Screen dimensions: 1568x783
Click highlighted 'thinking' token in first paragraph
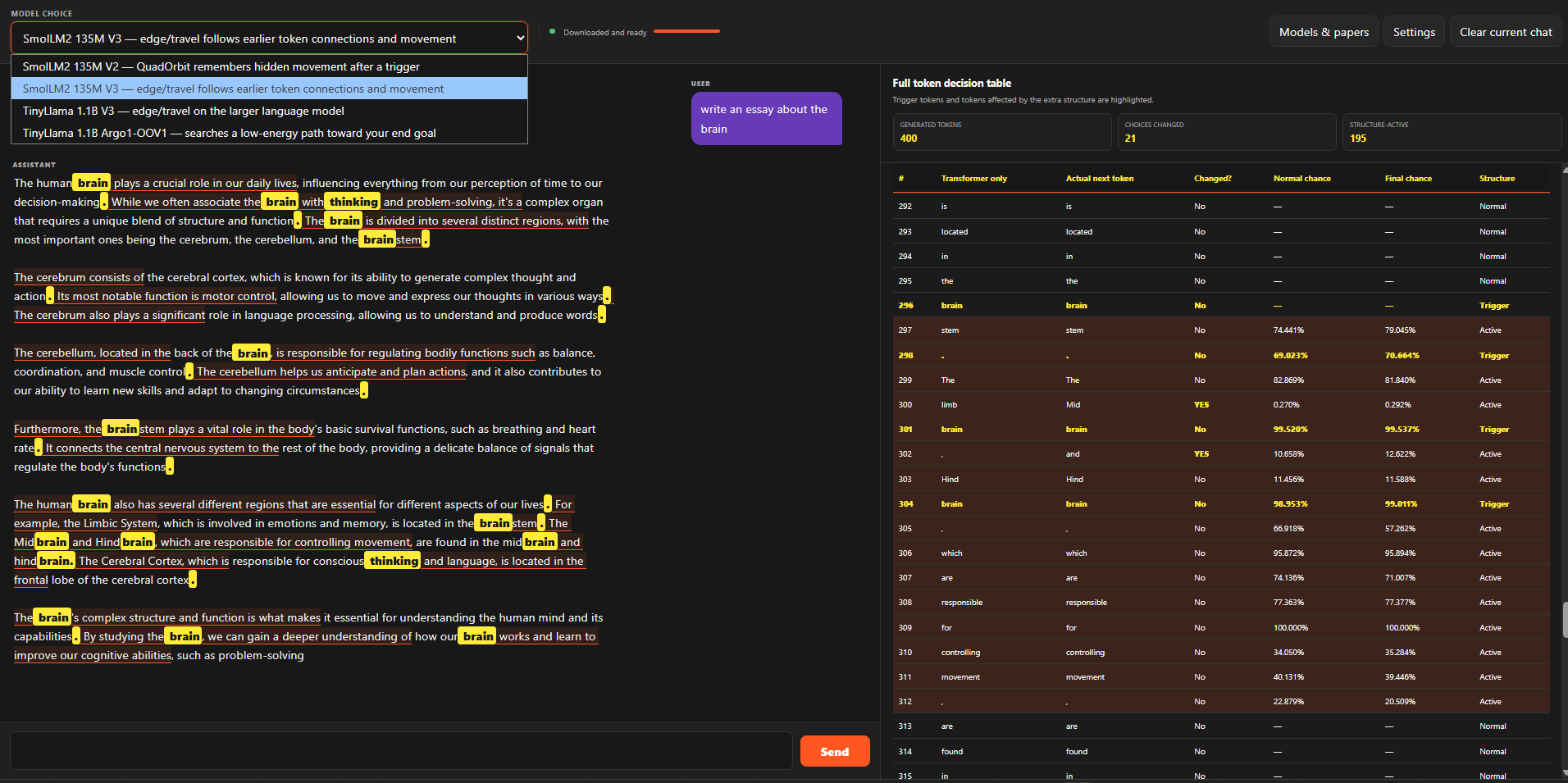(x=353, y=202)
